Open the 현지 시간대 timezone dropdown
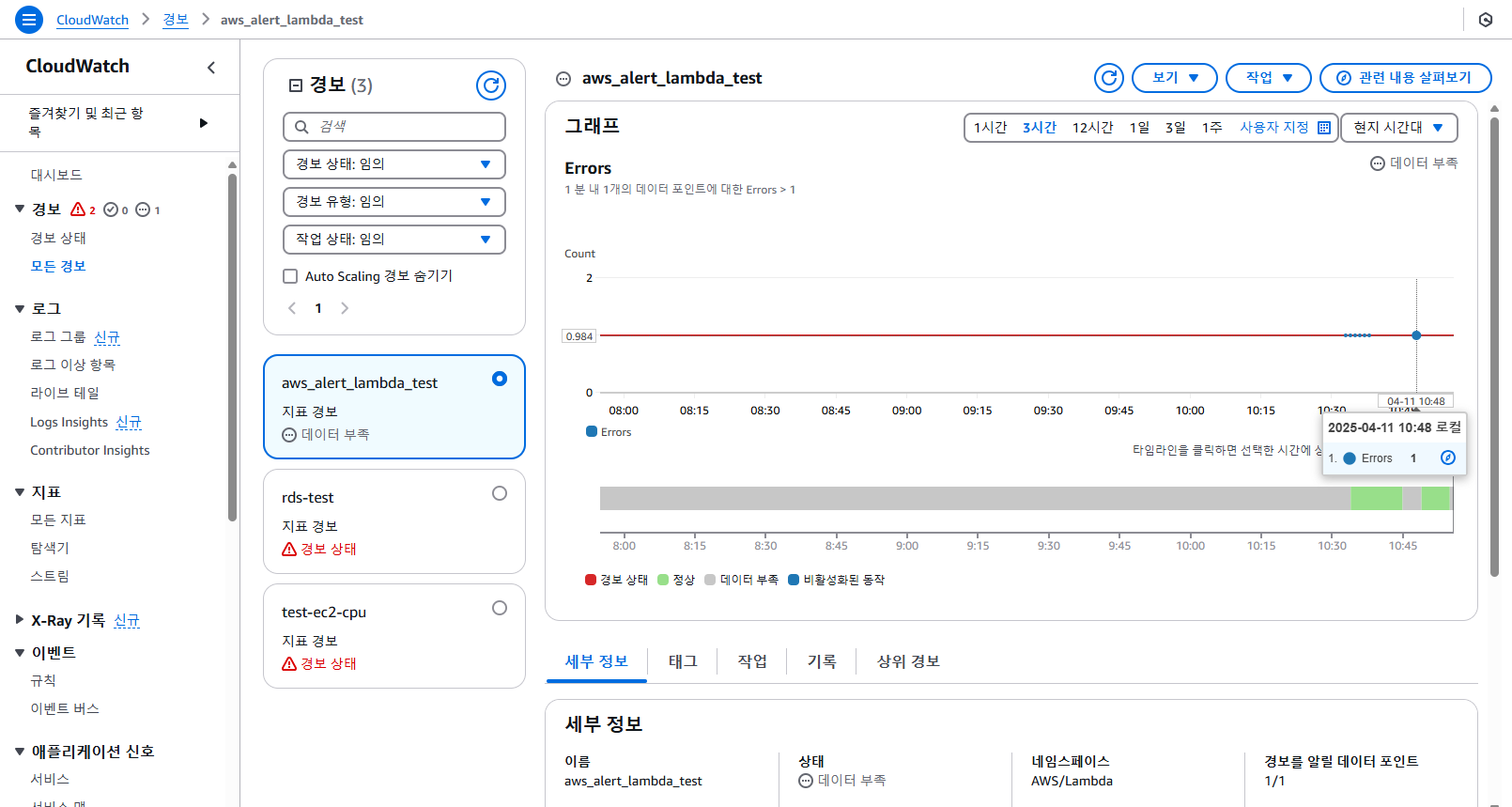 (1398, 128)
